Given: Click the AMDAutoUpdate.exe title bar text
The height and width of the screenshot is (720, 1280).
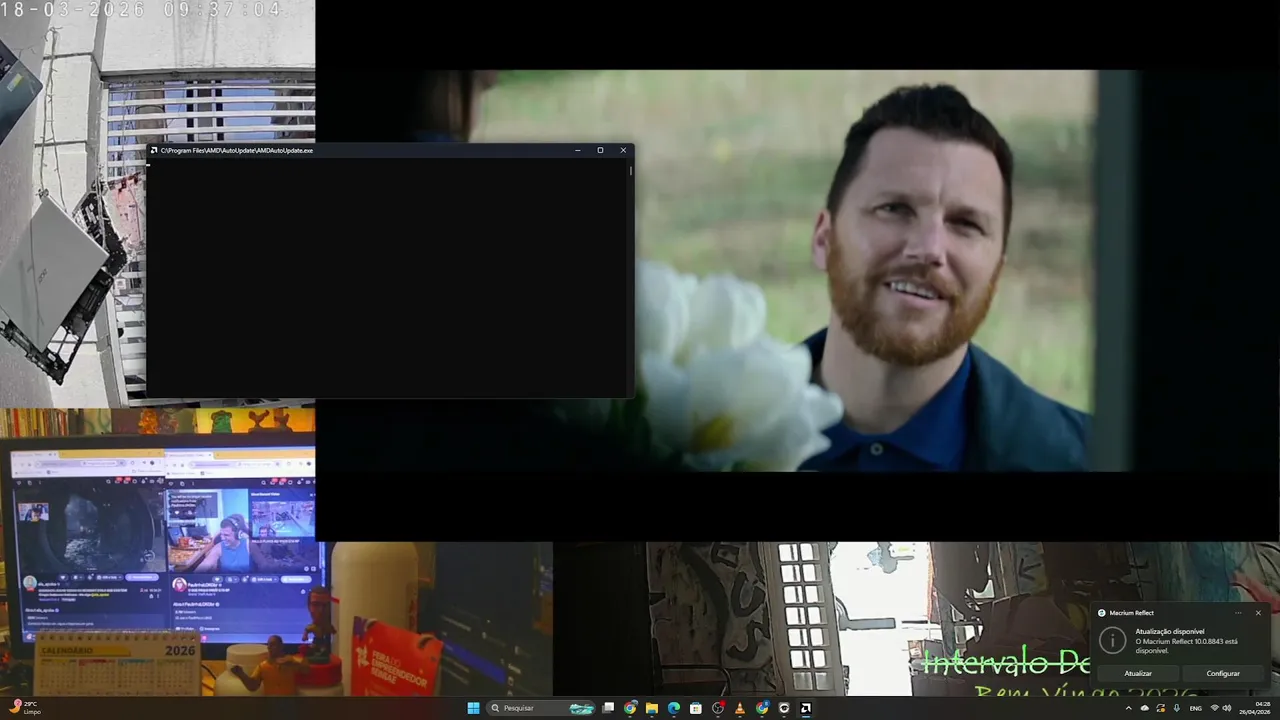Looking at the screenshot, I should click(x=237, y=150).
